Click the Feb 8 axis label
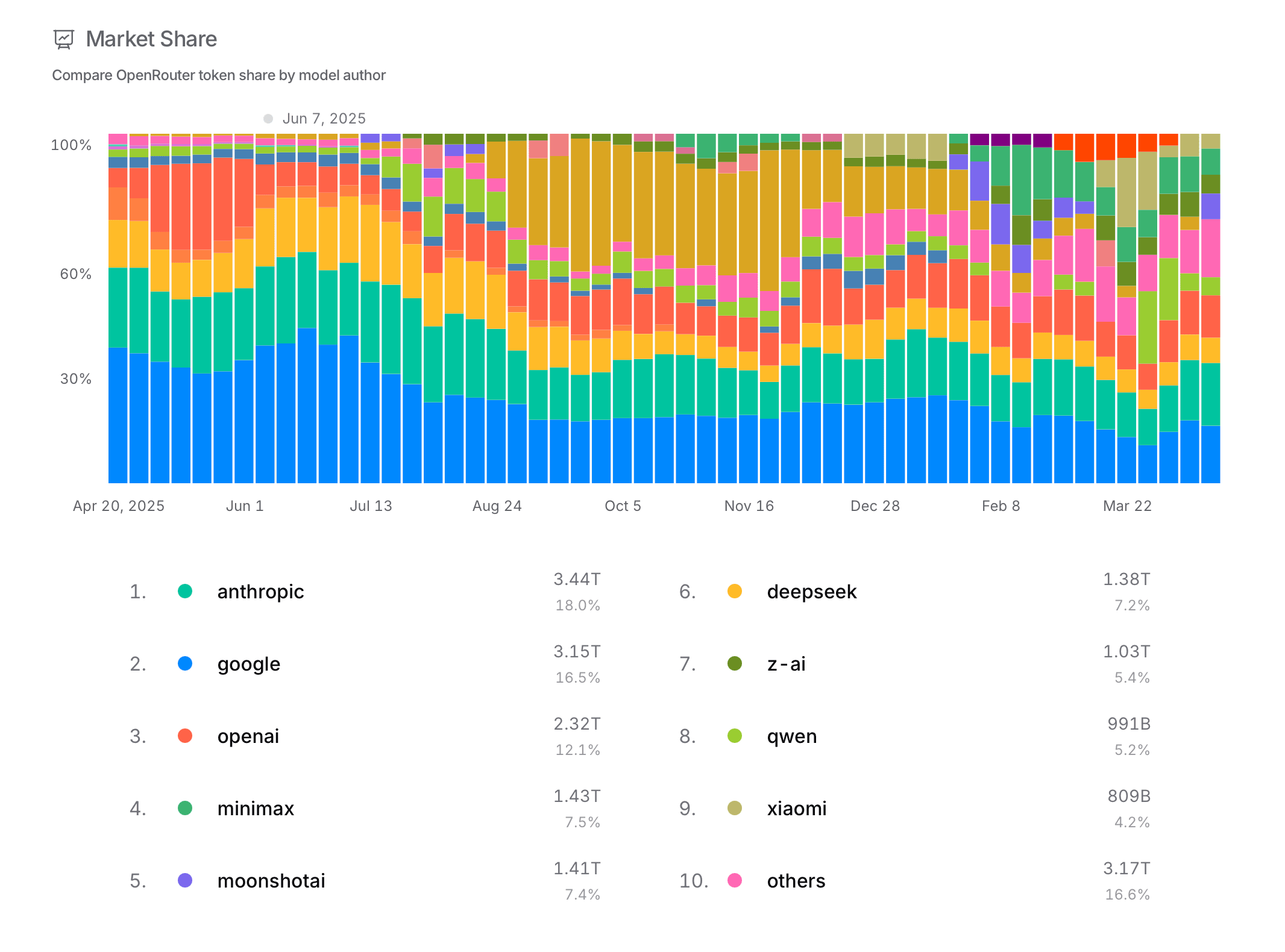1285x952 pixels. pos(1002,506)
